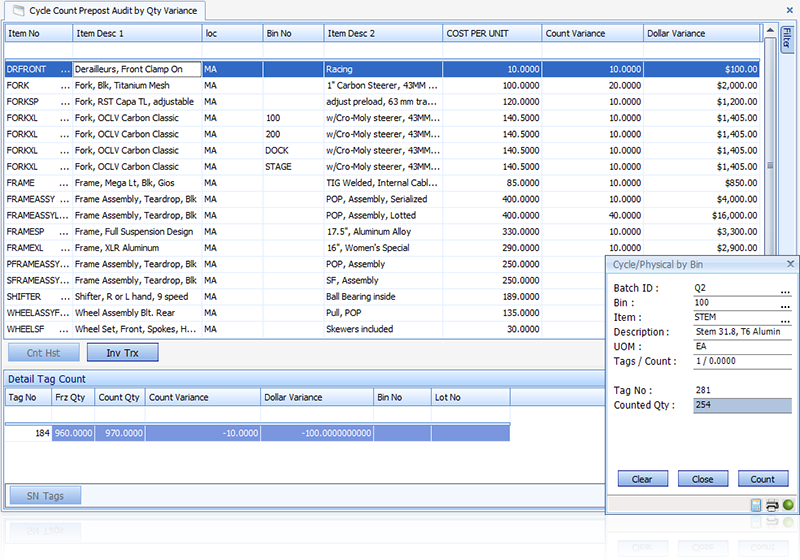Switch to Cycle Count Prepost Audit tab

(x=106, y=10)
